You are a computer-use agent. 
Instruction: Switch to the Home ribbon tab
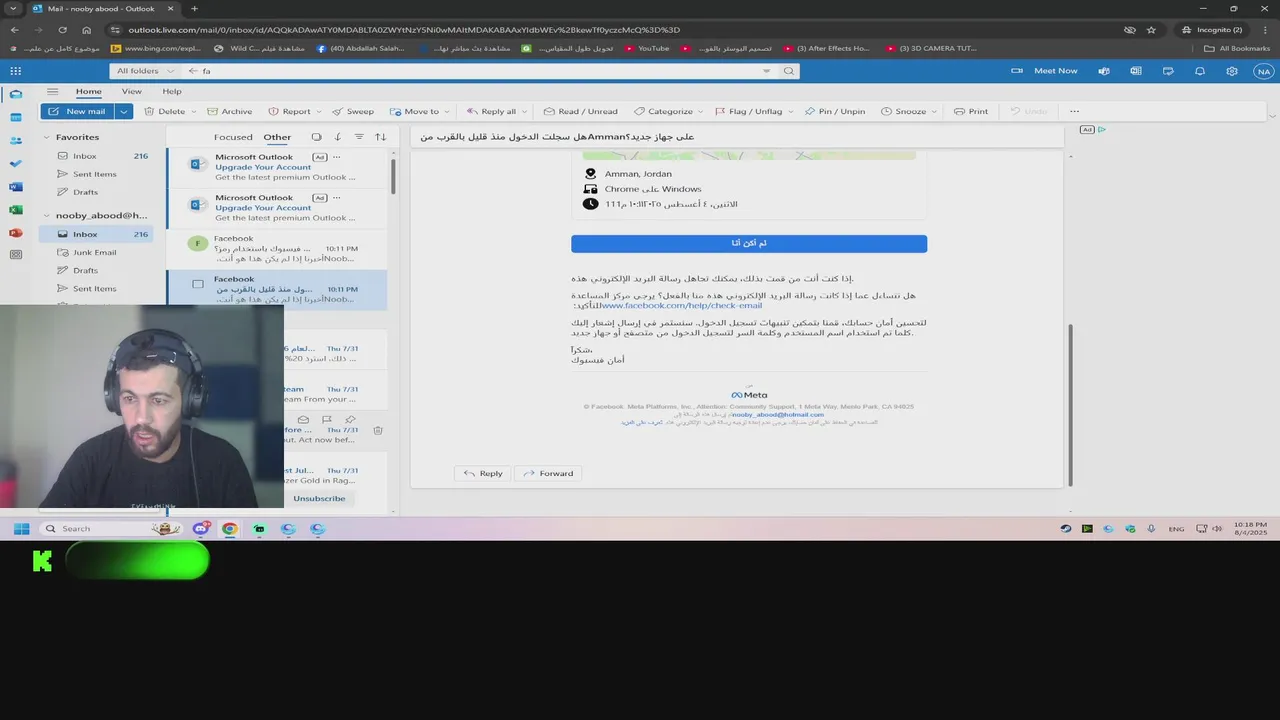[x=88, y=91]
